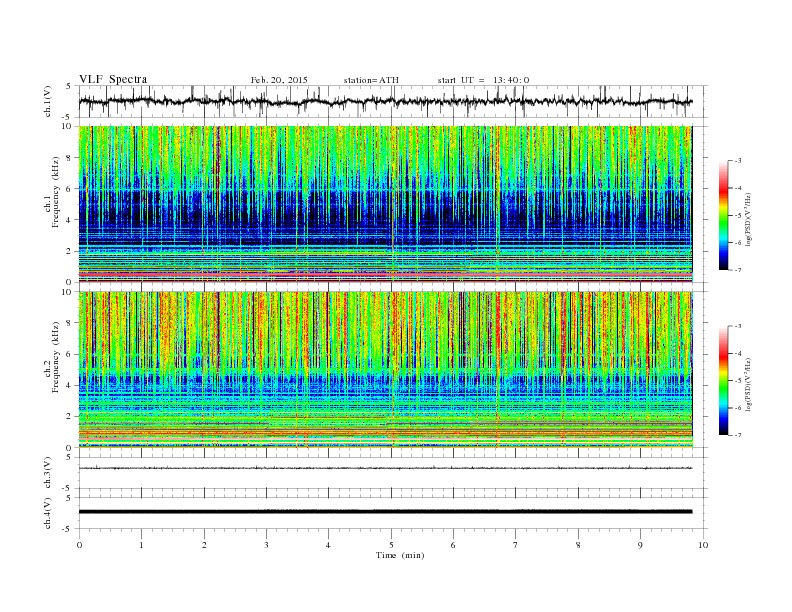
Task: Click the time axis tick label "9"
Action: (640, 545)
